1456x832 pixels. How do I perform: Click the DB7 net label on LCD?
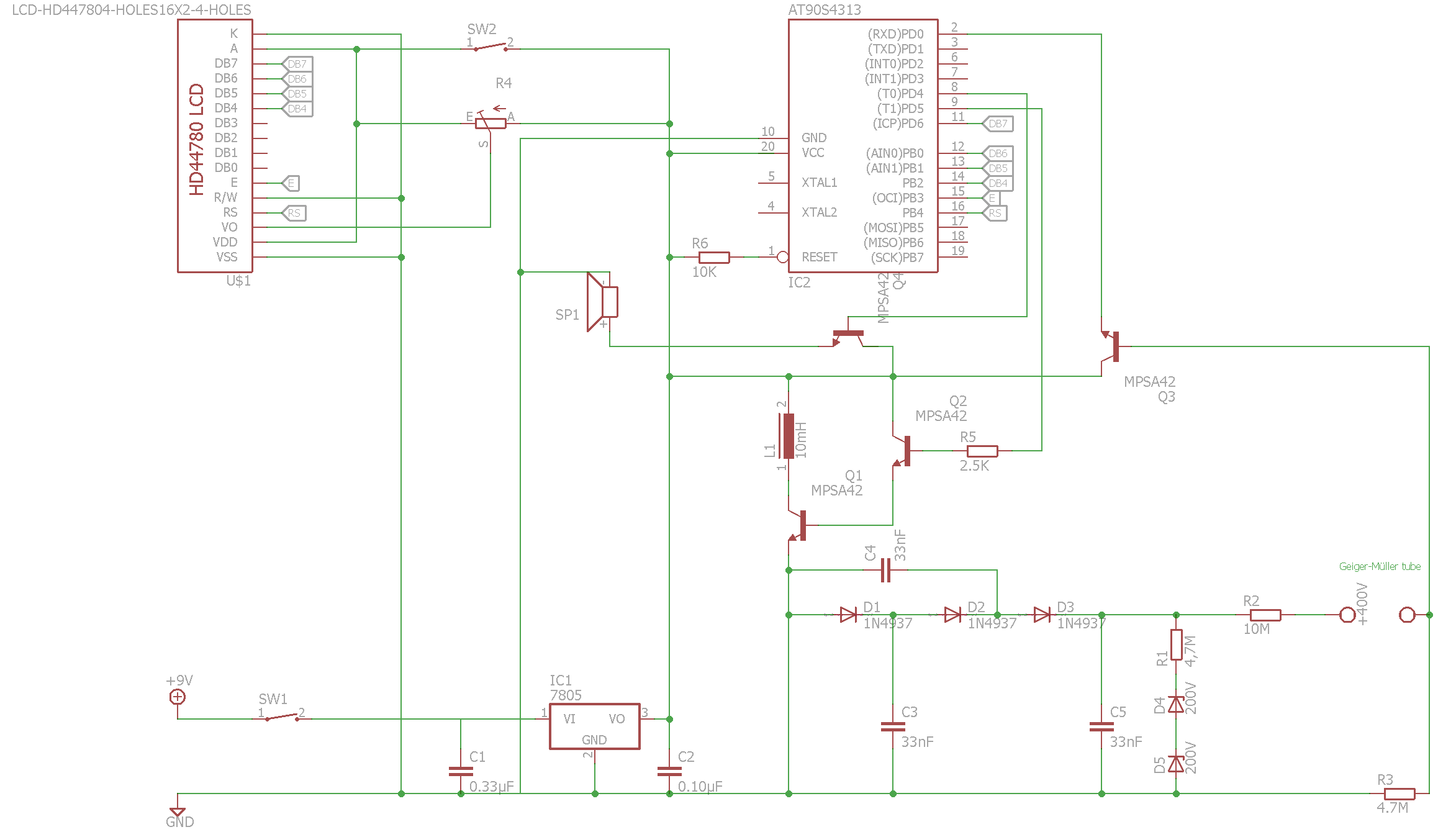pyautogui.click(x=297, y=64)
